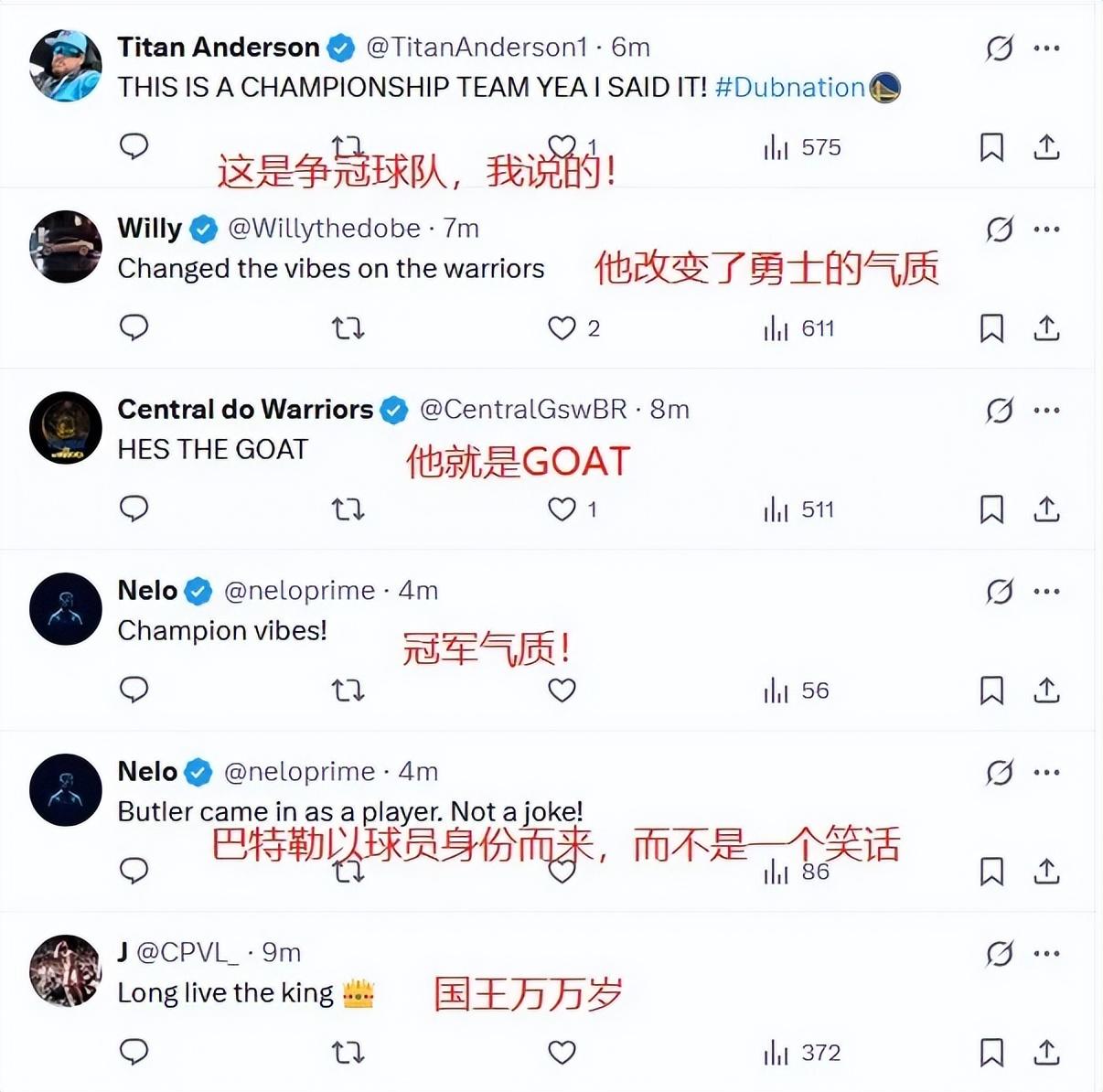Retweet Willy's vibes on the warriors post
1103x1092 pixels.
(x=348, y=327)
